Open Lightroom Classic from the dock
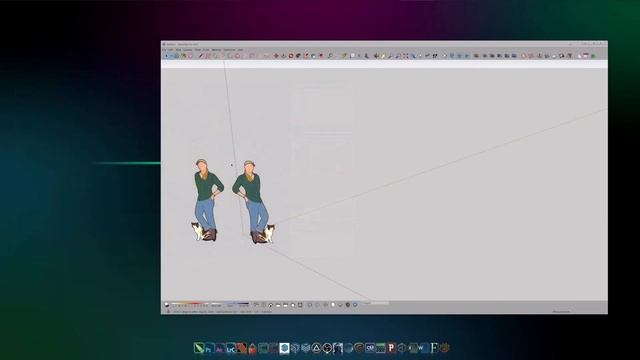640x360 pixels. pyautogui.click(x=231, y=348)
